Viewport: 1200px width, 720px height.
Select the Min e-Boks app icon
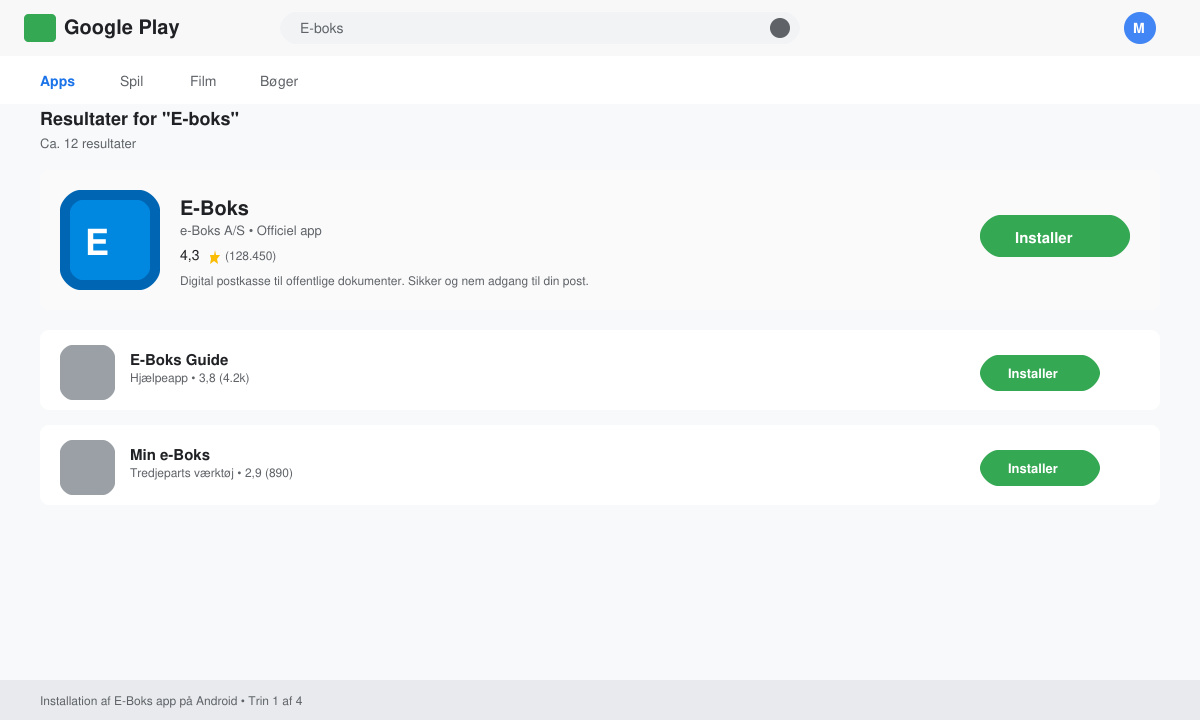pos(87,467)
